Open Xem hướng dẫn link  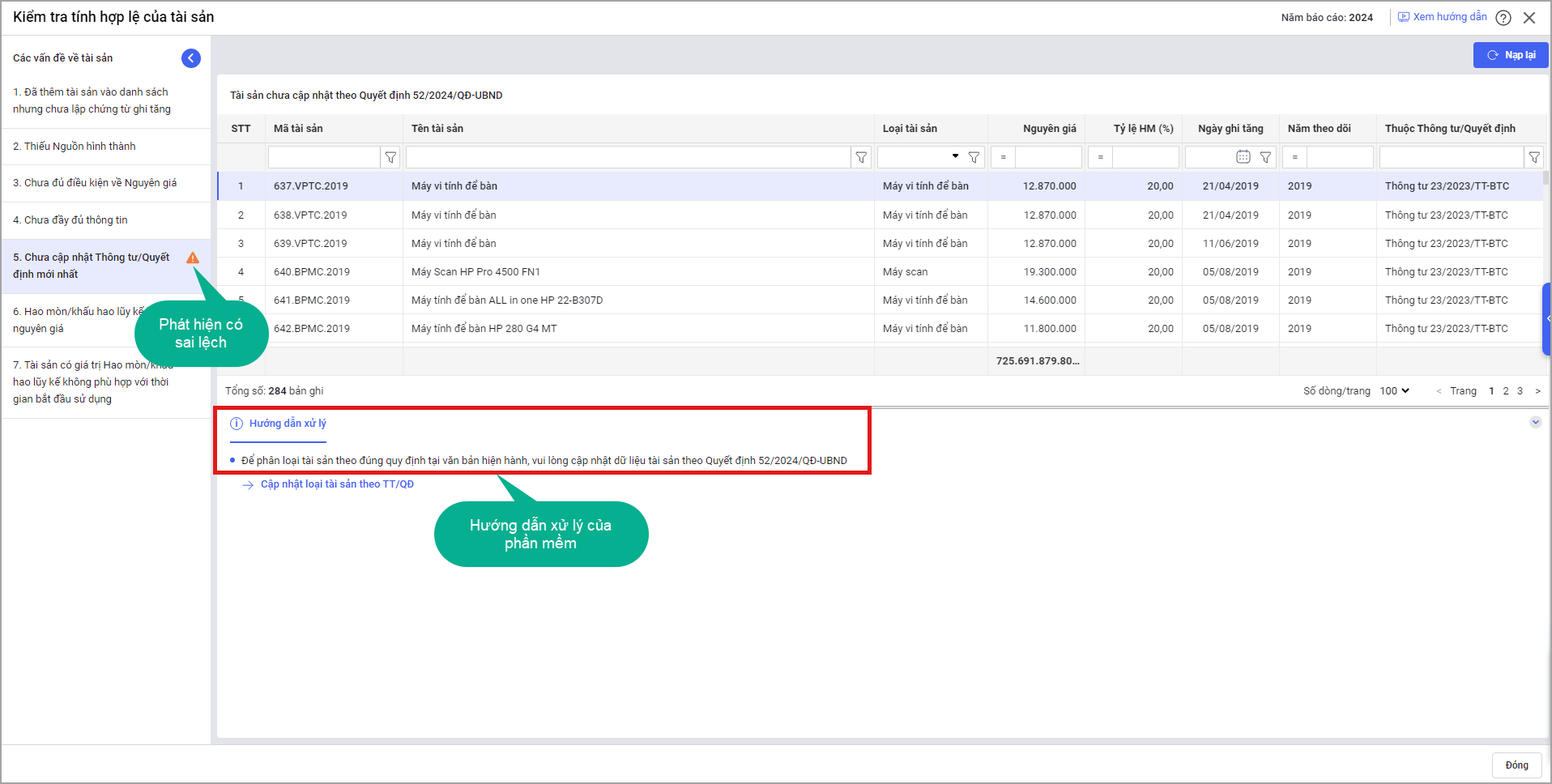point(1449,17)
